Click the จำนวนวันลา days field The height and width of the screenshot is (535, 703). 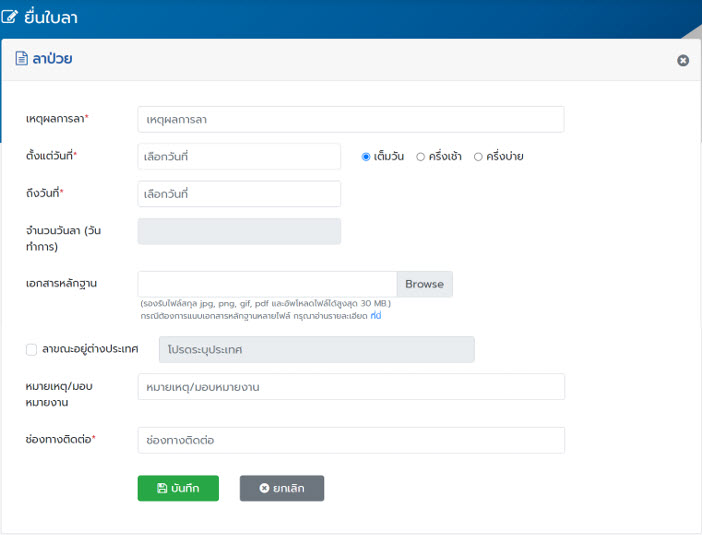pos(239,231)
